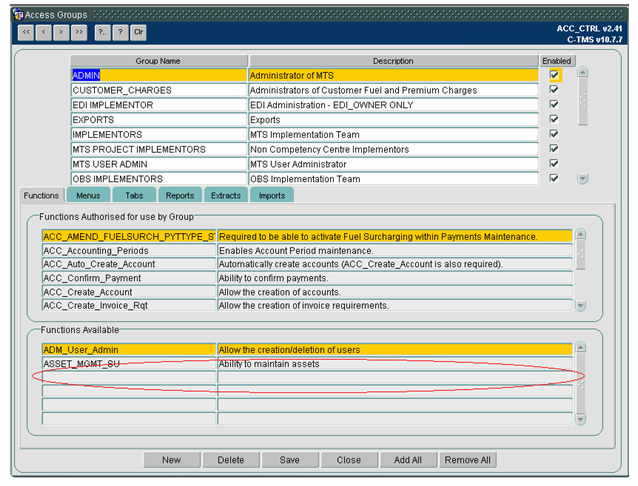The width and height of the screenshot is (638, 486).
Task: Select MTS USER ADMIN group row
Action: click(x=159, y=164)
